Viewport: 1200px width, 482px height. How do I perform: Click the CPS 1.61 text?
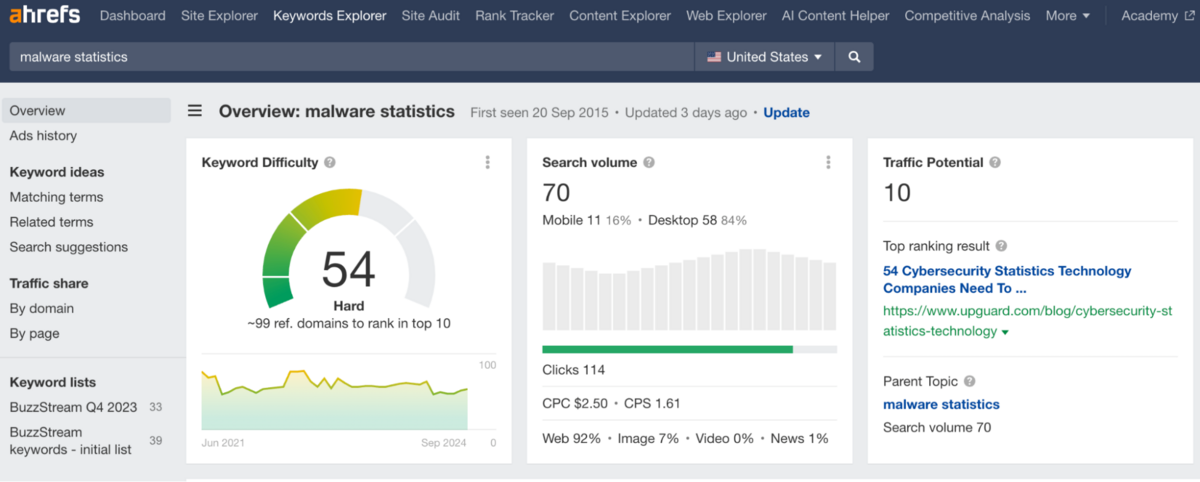tap(652, 404)
